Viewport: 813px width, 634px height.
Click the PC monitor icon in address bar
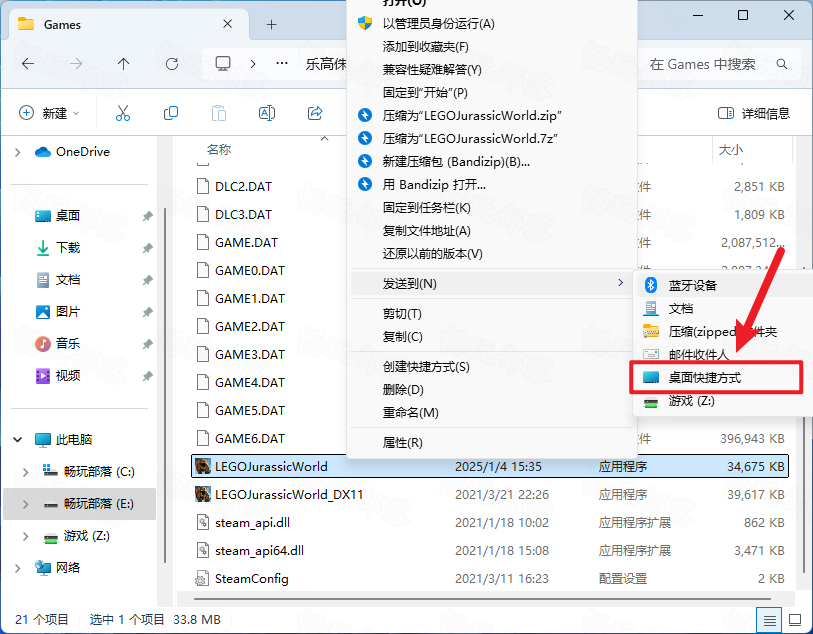pyautogui.click(x=223, y=64)
